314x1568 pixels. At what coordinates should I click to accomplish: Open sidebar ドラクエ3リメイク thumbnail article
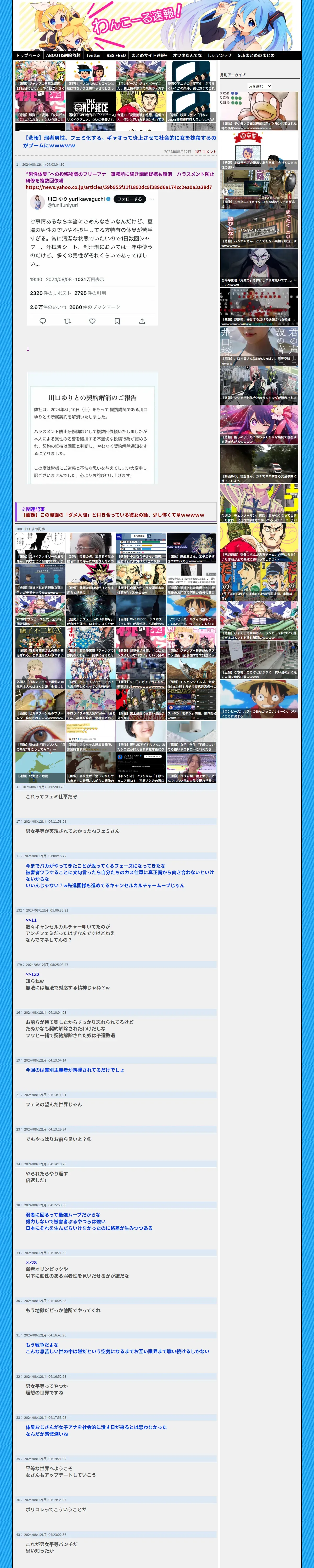coord(259,189)
